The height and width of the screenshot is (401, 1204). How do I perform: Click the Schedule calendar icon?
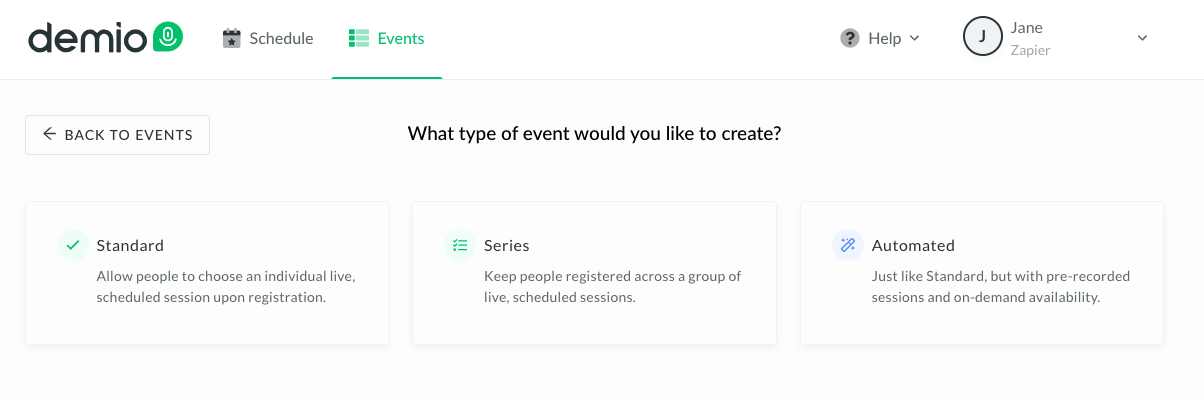point(232,39)
